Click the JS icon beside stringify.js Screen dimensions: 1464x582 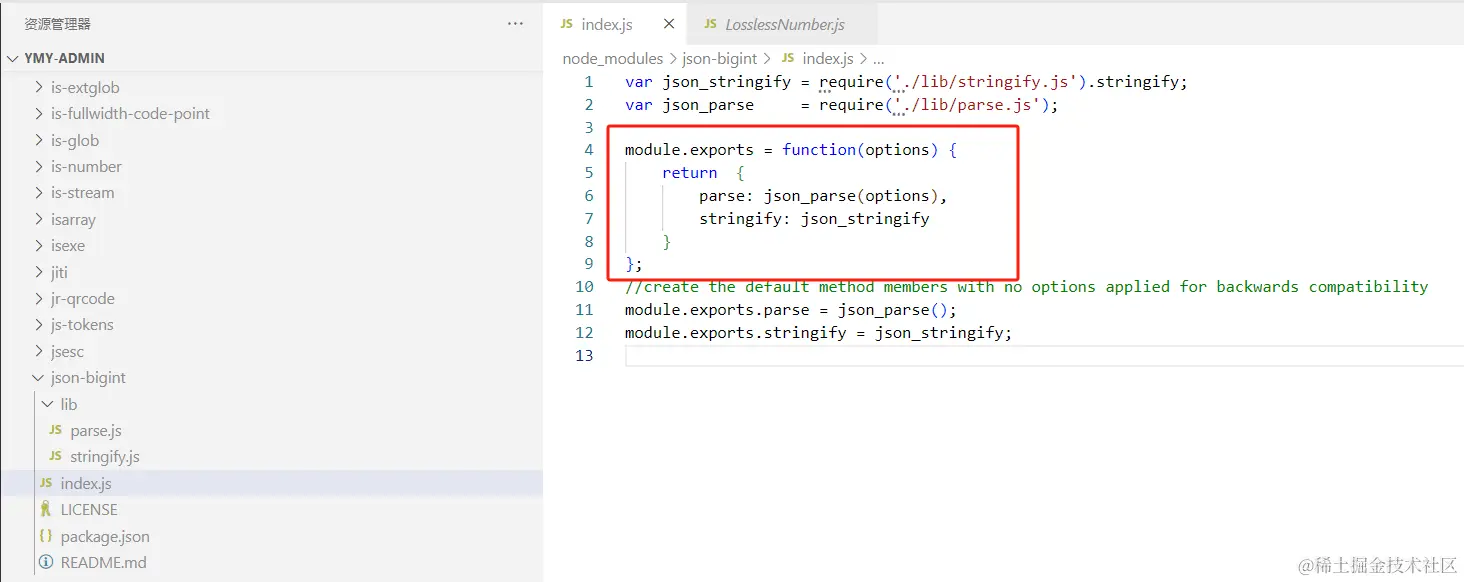[x=55, y=457]
